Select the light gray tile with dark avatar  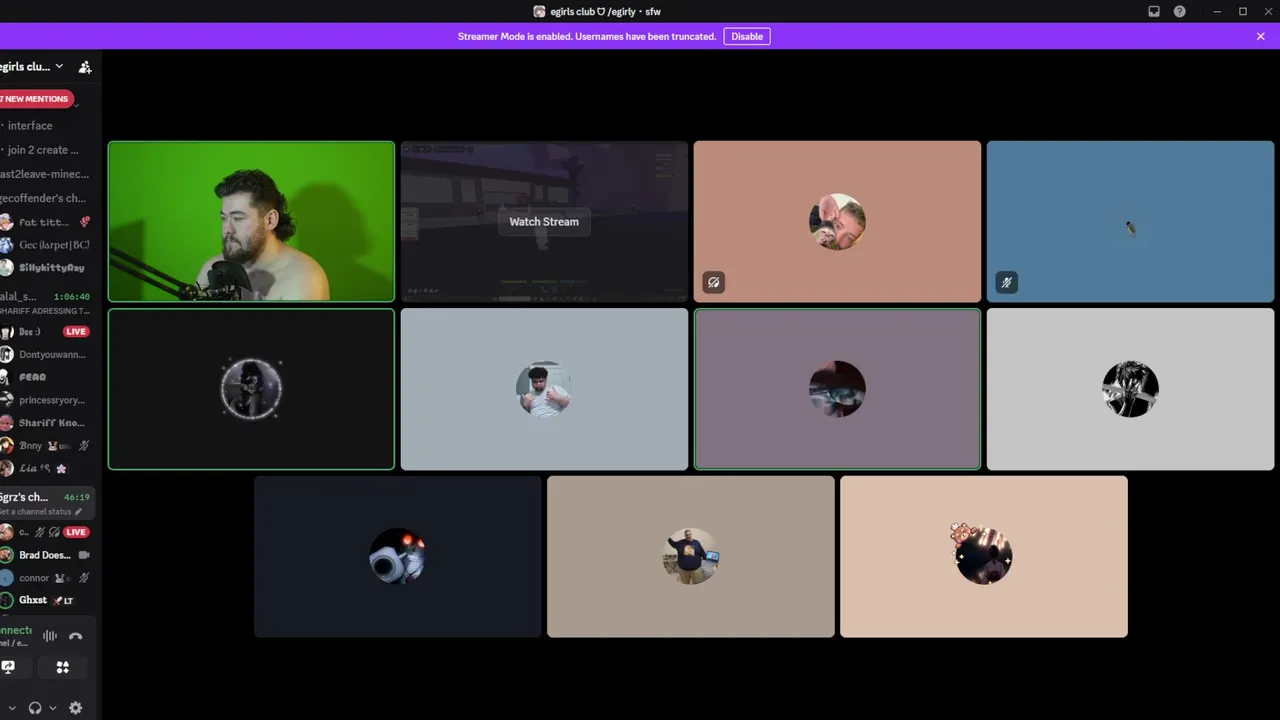[1130, 389]
